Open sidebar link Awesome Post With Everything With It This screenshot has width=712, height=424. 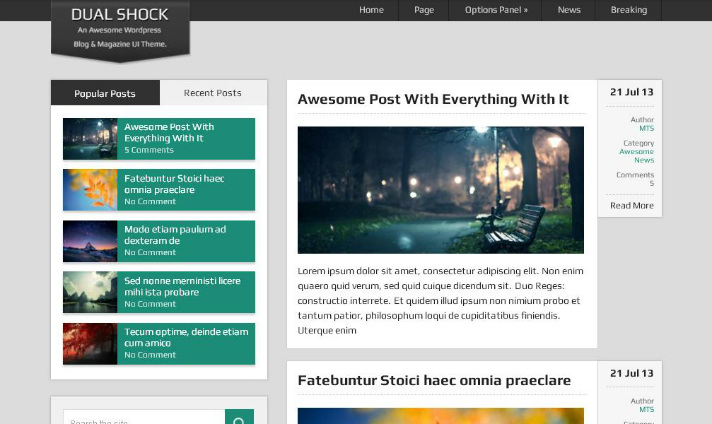pyautogui.click(x=169, y=133)
